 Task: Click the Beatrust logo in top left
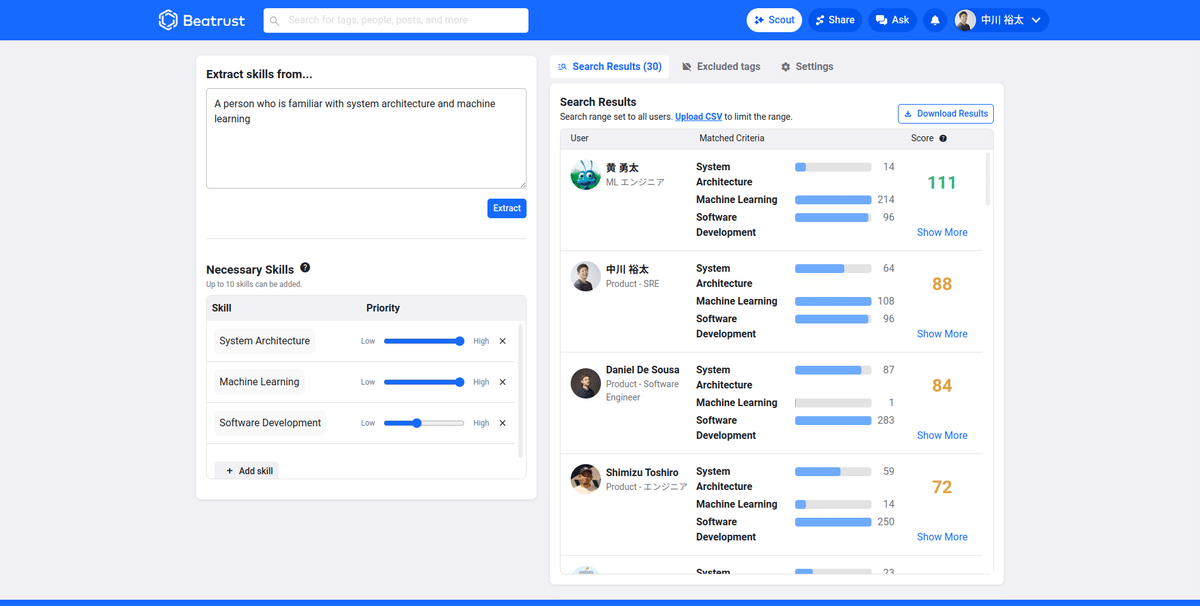[x=201, y=19]
